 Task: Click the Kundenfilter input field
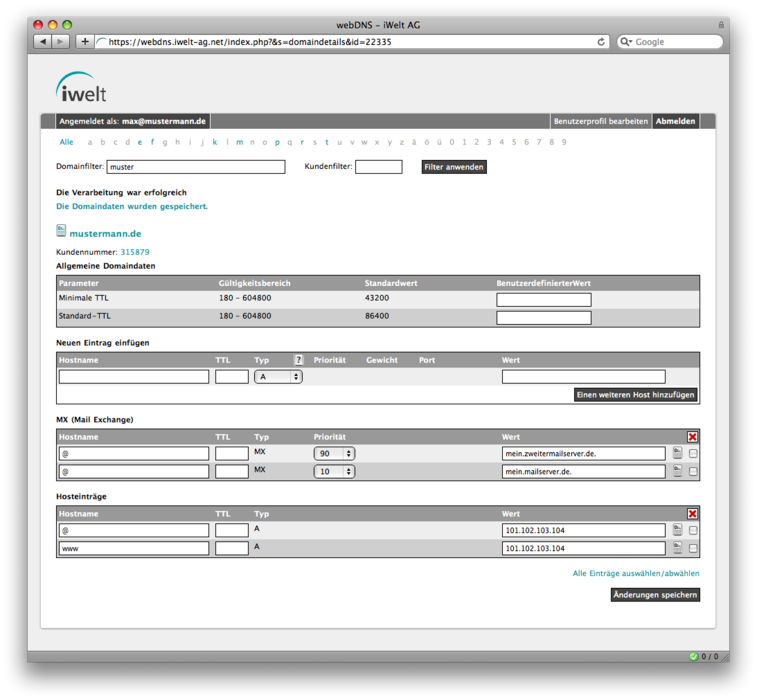coord(378,167)
